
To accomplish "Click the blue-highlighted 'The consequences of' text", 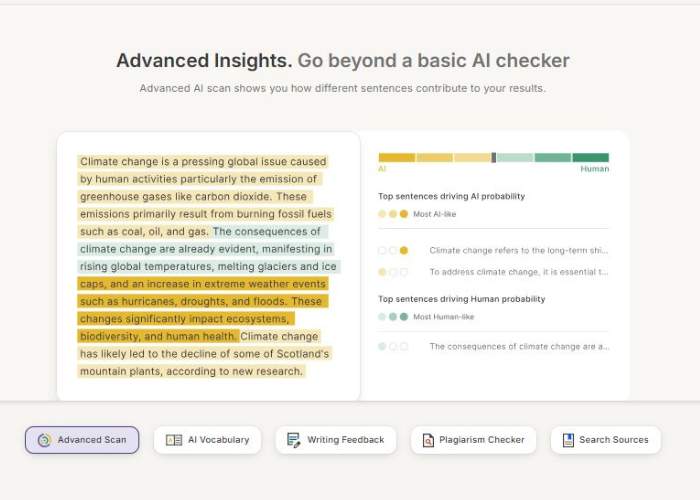I will pos(267,232).
